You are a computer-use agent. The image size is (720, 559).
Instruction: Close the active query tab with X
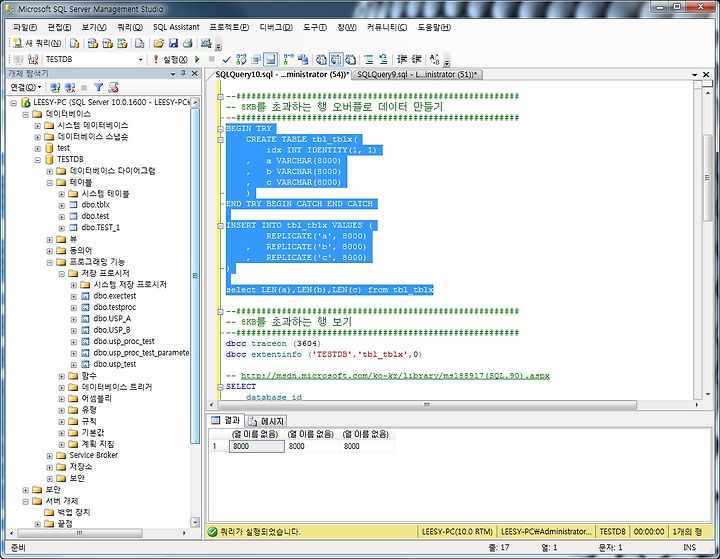706,74
